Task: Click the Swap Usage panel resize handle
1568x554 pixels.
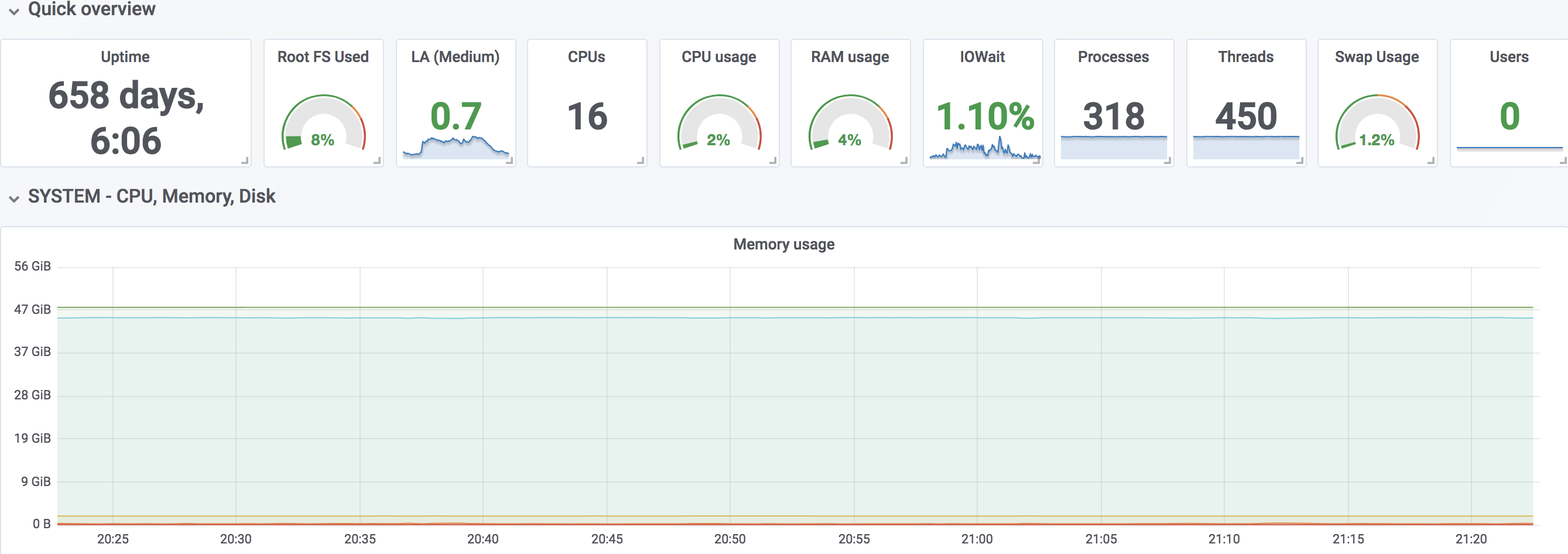Action: point(1431,160)
